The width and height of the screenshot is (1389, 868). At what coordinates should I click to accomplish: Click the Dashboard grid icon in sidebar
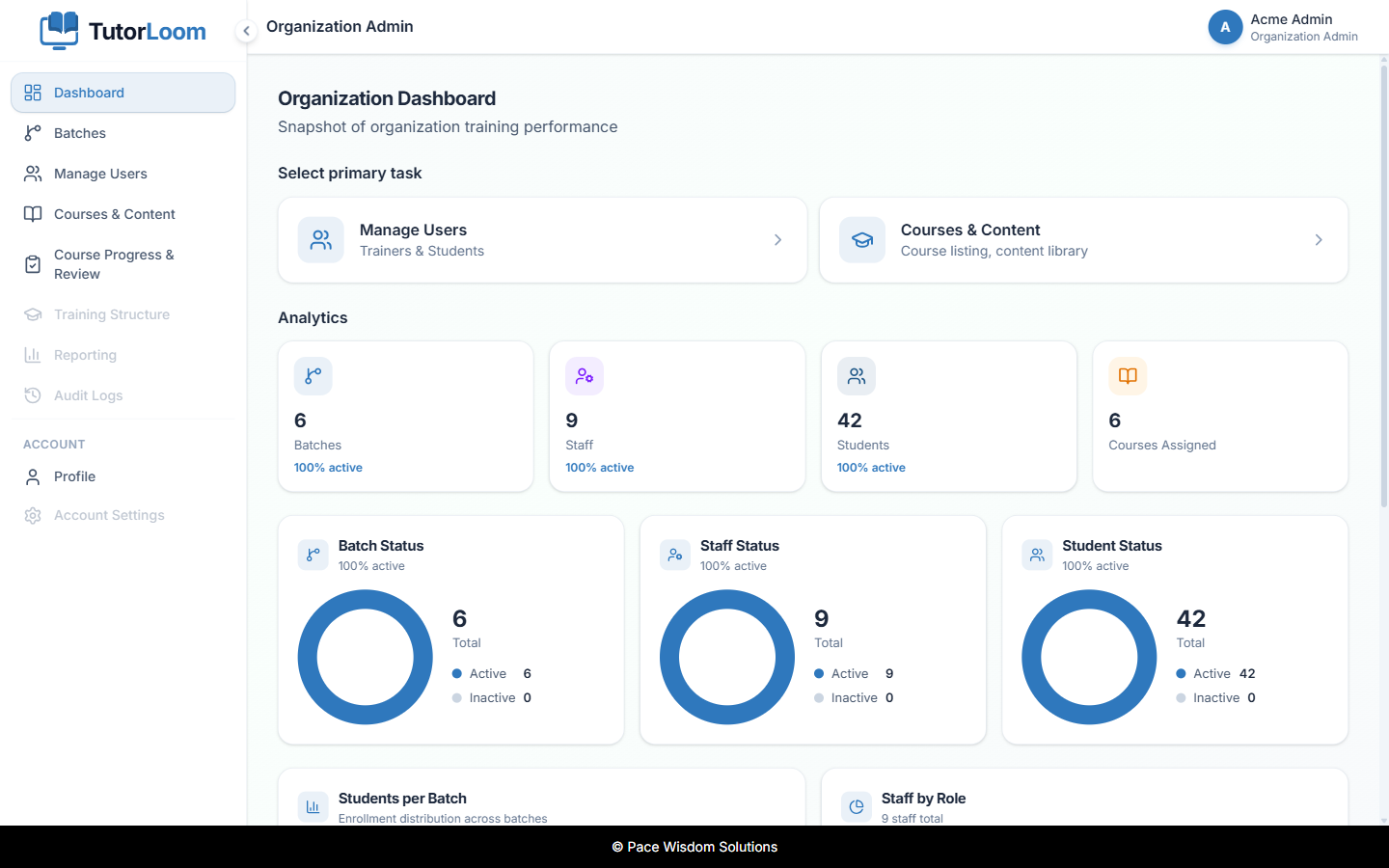[x=33, y=93]
